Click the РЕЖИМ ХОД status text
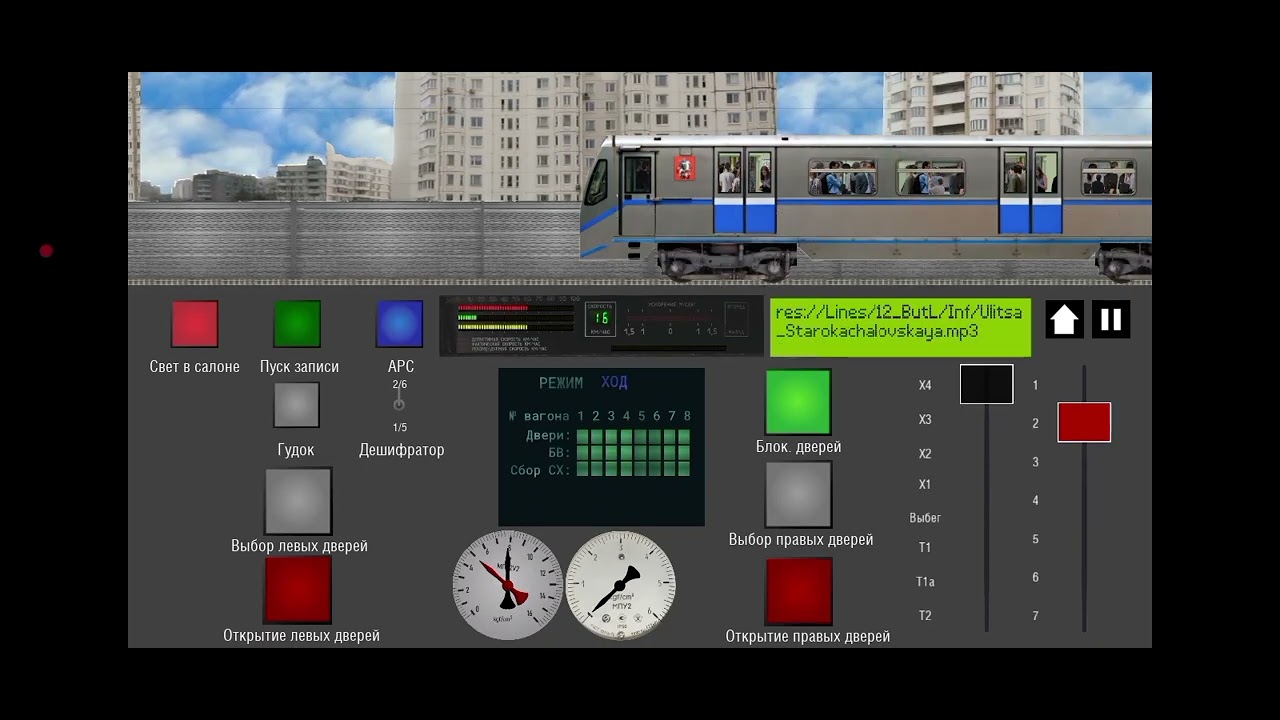 pyautogui.click(x=583, y=383)
